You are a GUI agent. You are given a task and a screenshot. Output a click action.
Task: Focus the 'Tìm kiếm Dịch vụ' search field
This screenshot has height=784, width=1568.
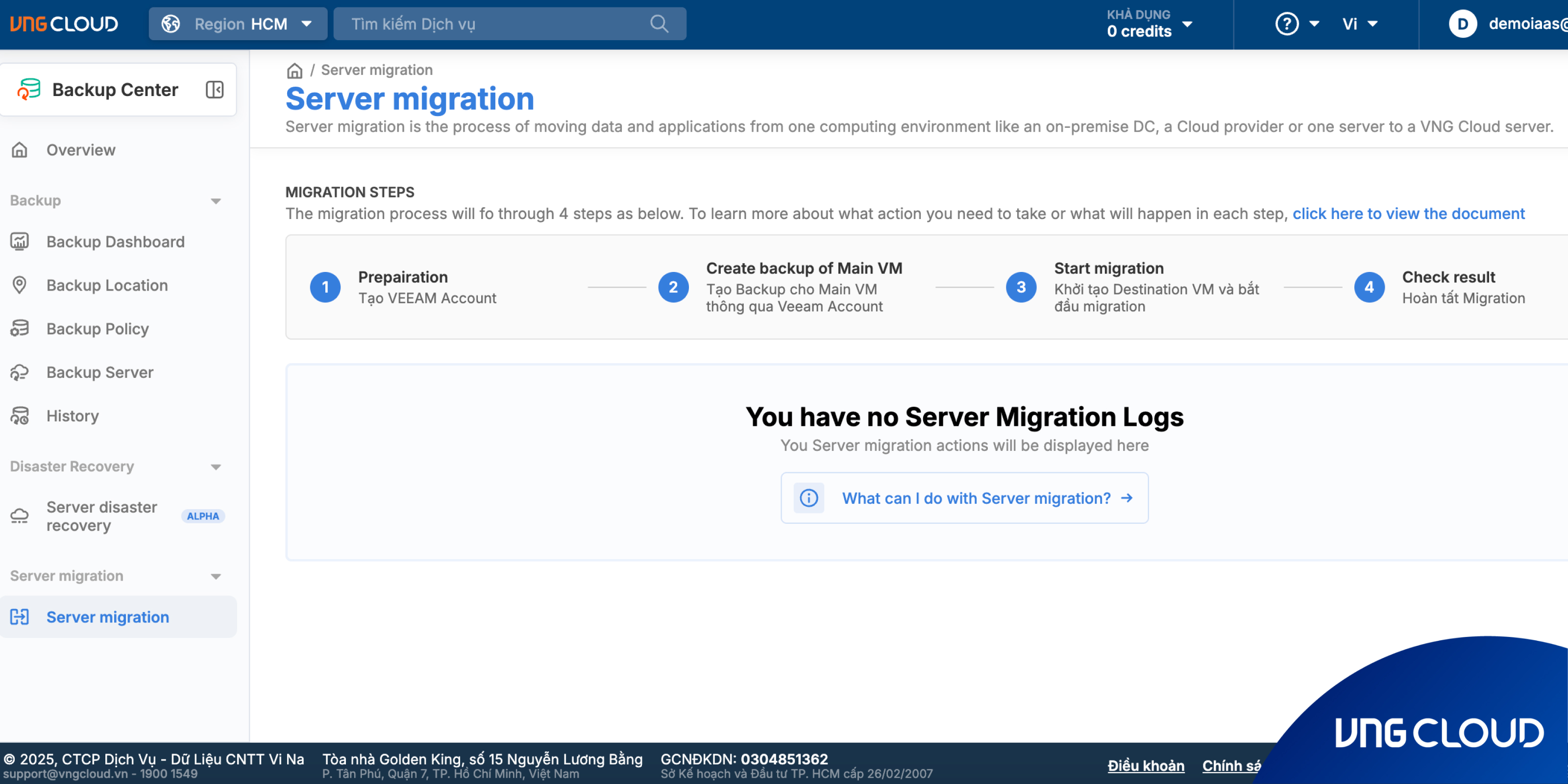(493, 24)
